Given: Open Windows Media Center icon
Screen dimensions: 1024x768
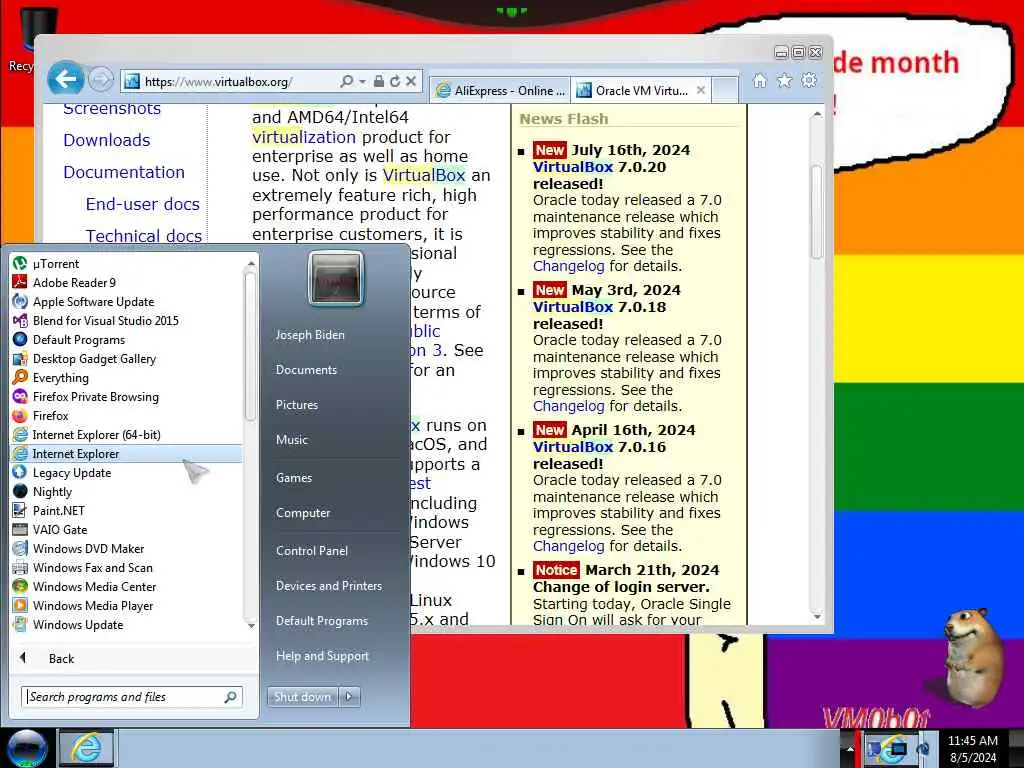Looking at the screenshot, I should (x=20, y=586).
